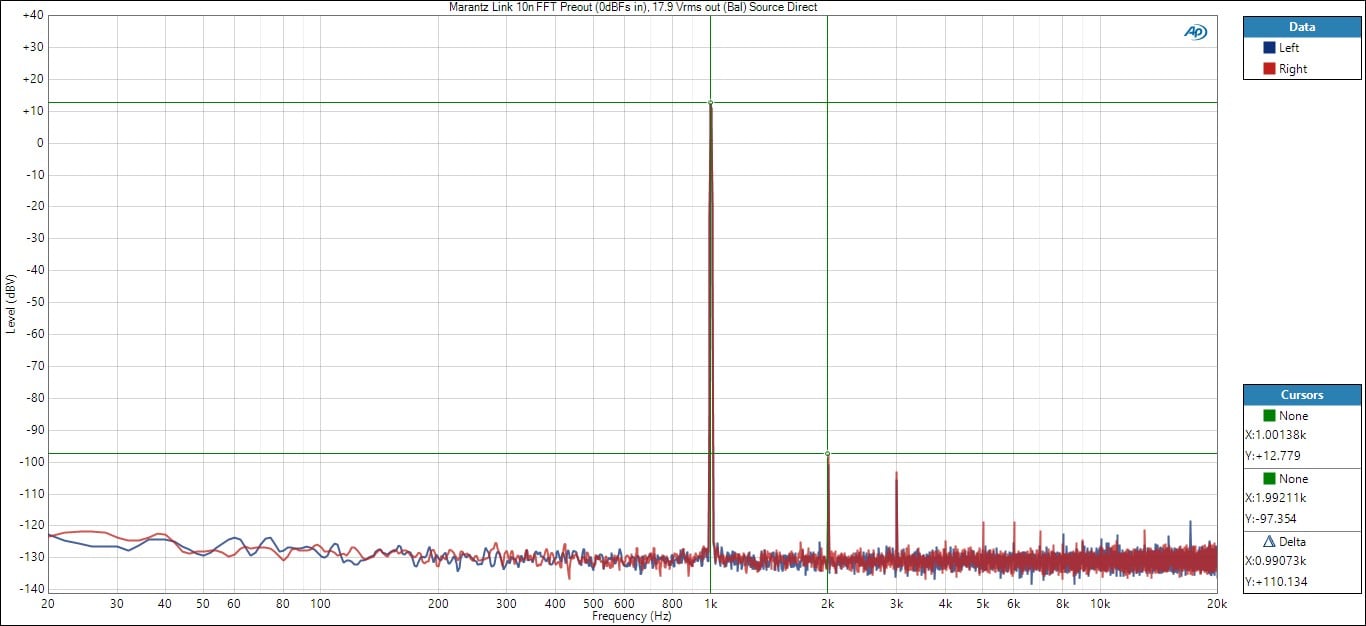1366x626 pixels.
Task: Click the Cursors panel header
Action: 1302,395
